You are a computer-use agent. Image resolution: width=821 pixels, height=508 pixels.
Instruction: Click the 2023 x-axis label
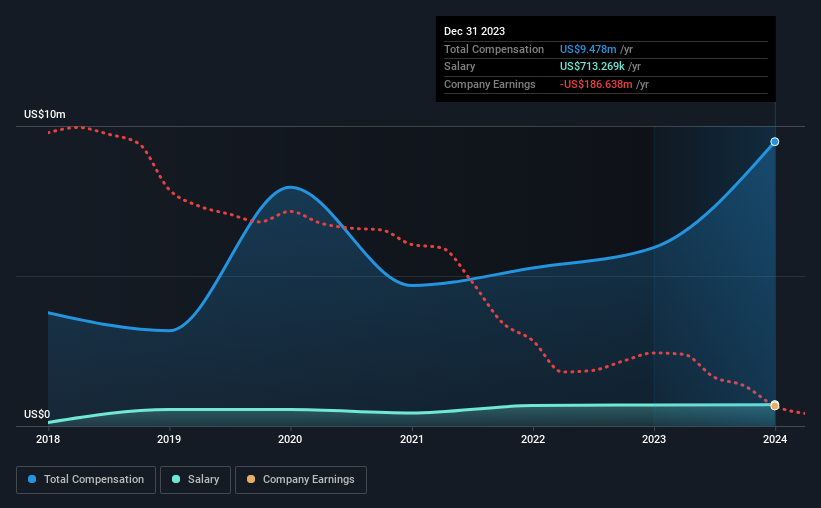click(654, 439)
